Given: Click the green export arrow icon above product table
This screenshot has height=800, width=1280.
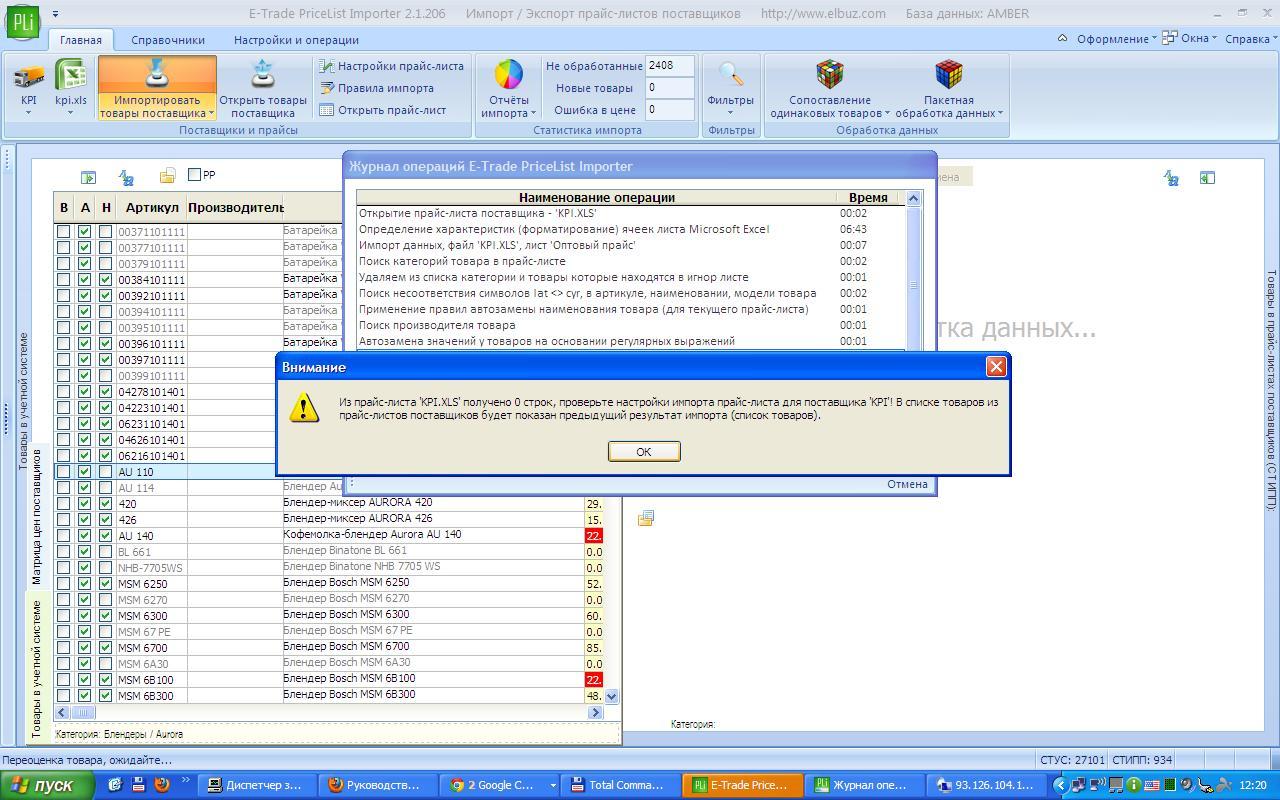Looking at the screenshot, I should point(88,177).
